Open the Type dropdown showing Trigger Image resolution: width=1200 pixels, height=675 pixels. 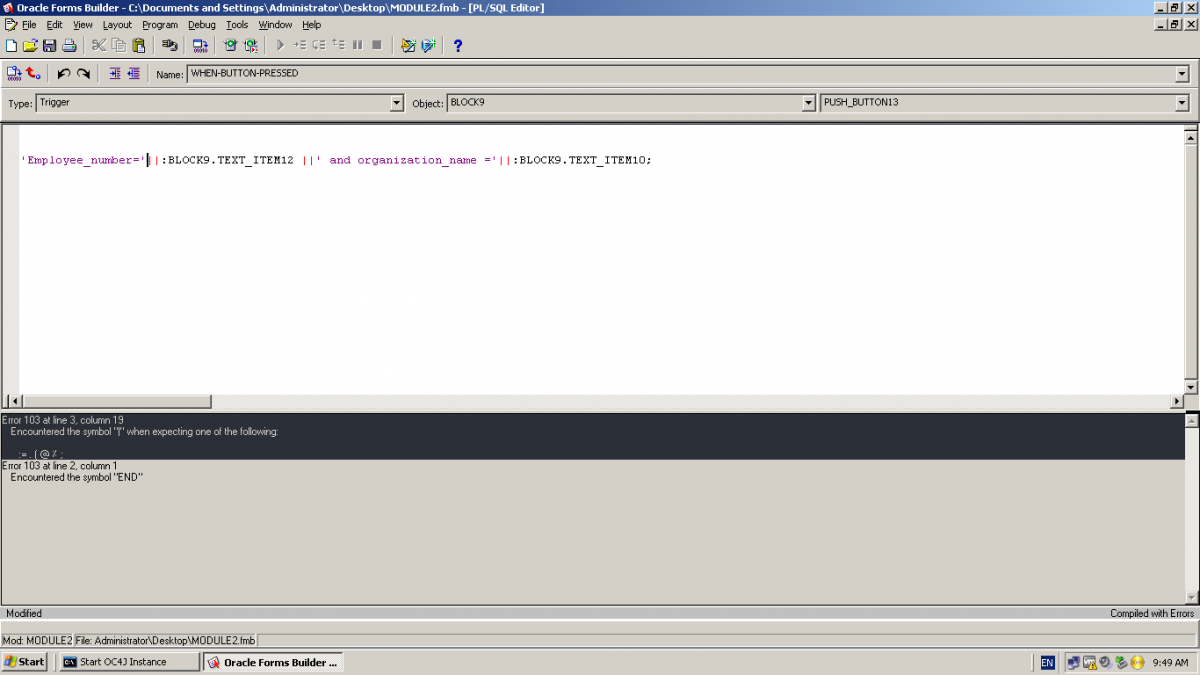[x=396, y=103]
